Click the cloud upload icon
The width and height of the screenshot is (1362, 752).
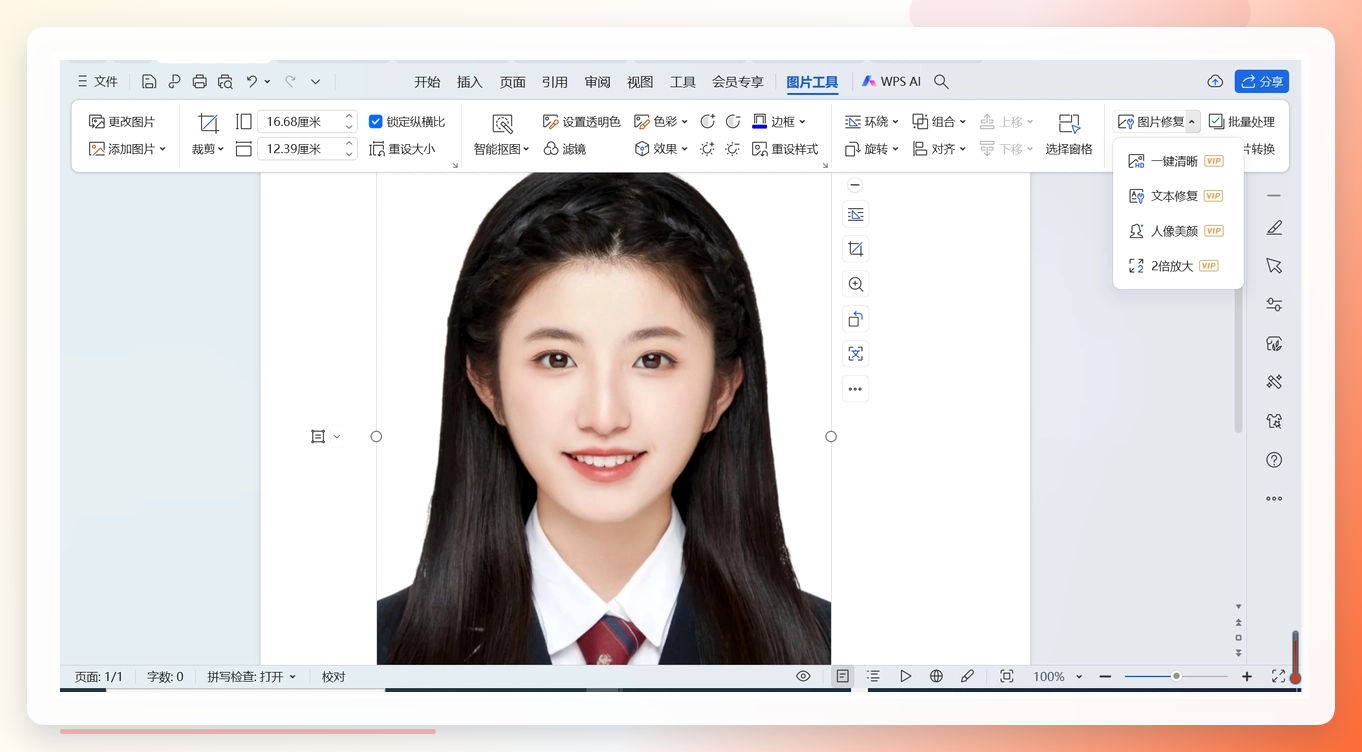coord(1215,82)
